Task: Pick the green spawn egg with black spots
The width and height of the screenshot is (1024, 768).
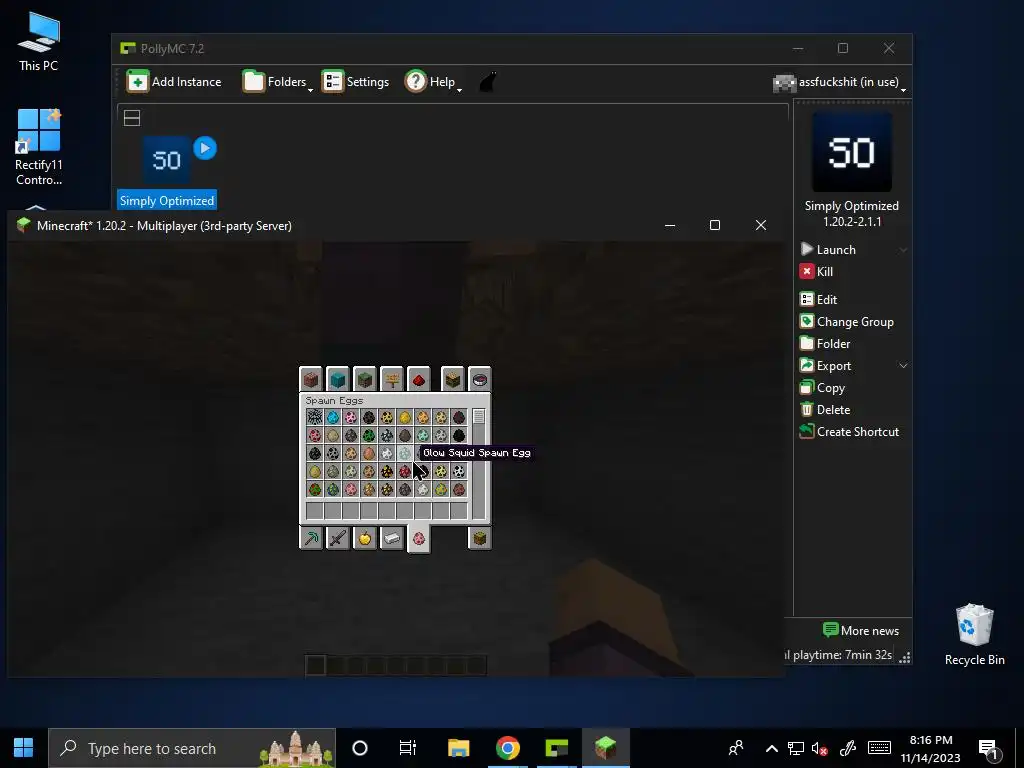Action: [369, 435]
